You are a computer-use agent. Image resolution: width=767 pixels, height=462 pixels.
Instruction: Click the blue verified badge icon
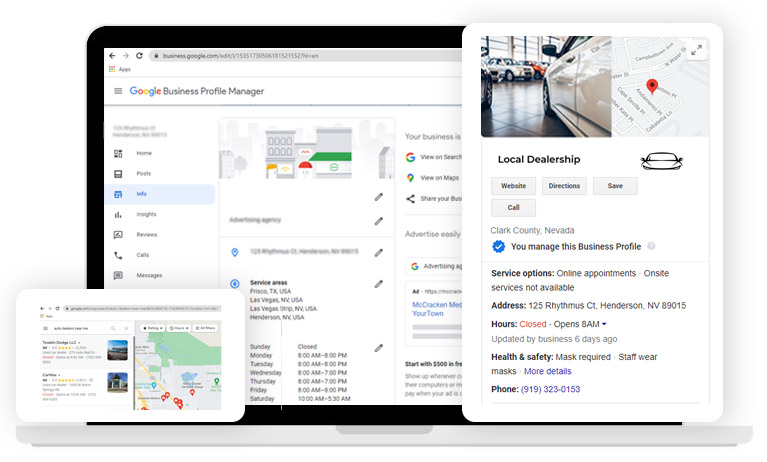[x=498, y=246]
